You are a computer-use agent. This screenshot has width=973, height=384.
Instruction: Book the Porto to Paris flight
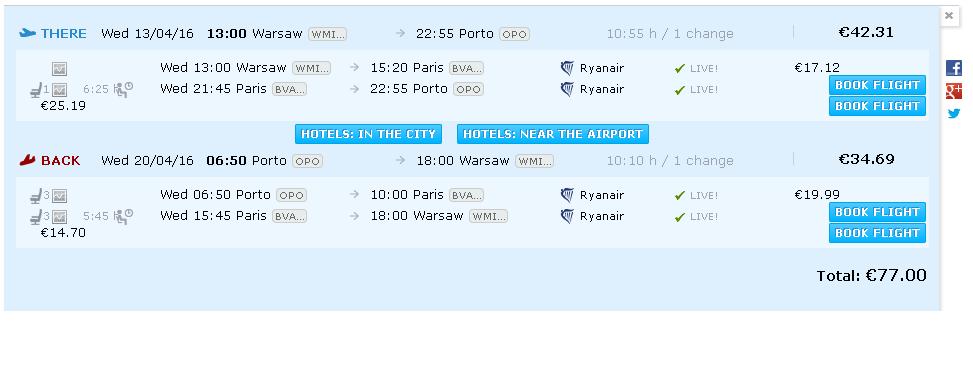pyautogui.click(x=877, y=212)
